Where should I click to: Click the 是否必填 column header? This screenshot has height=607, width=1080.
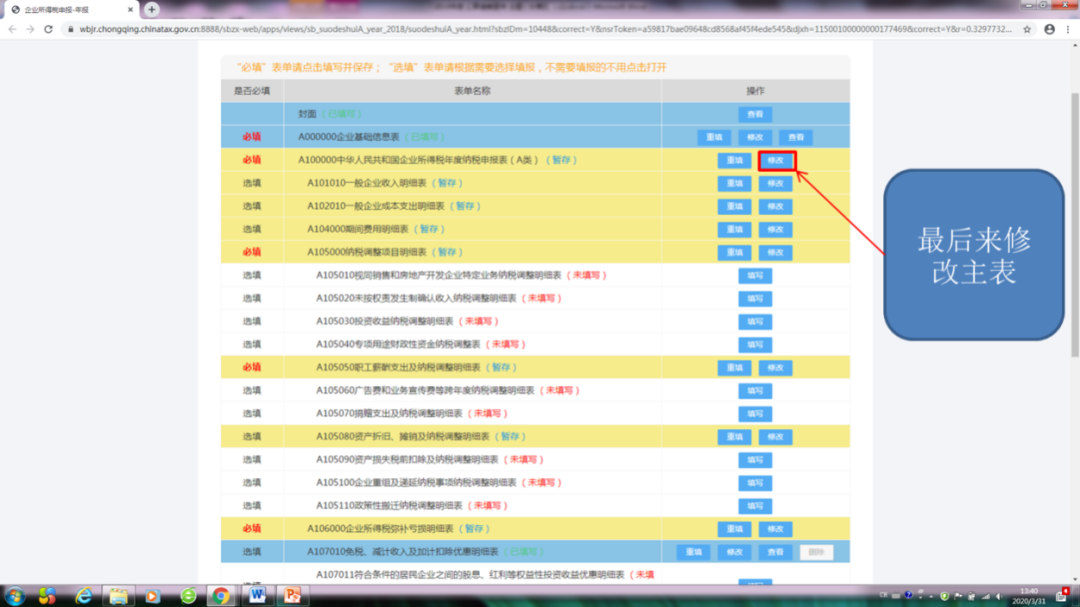252,91
